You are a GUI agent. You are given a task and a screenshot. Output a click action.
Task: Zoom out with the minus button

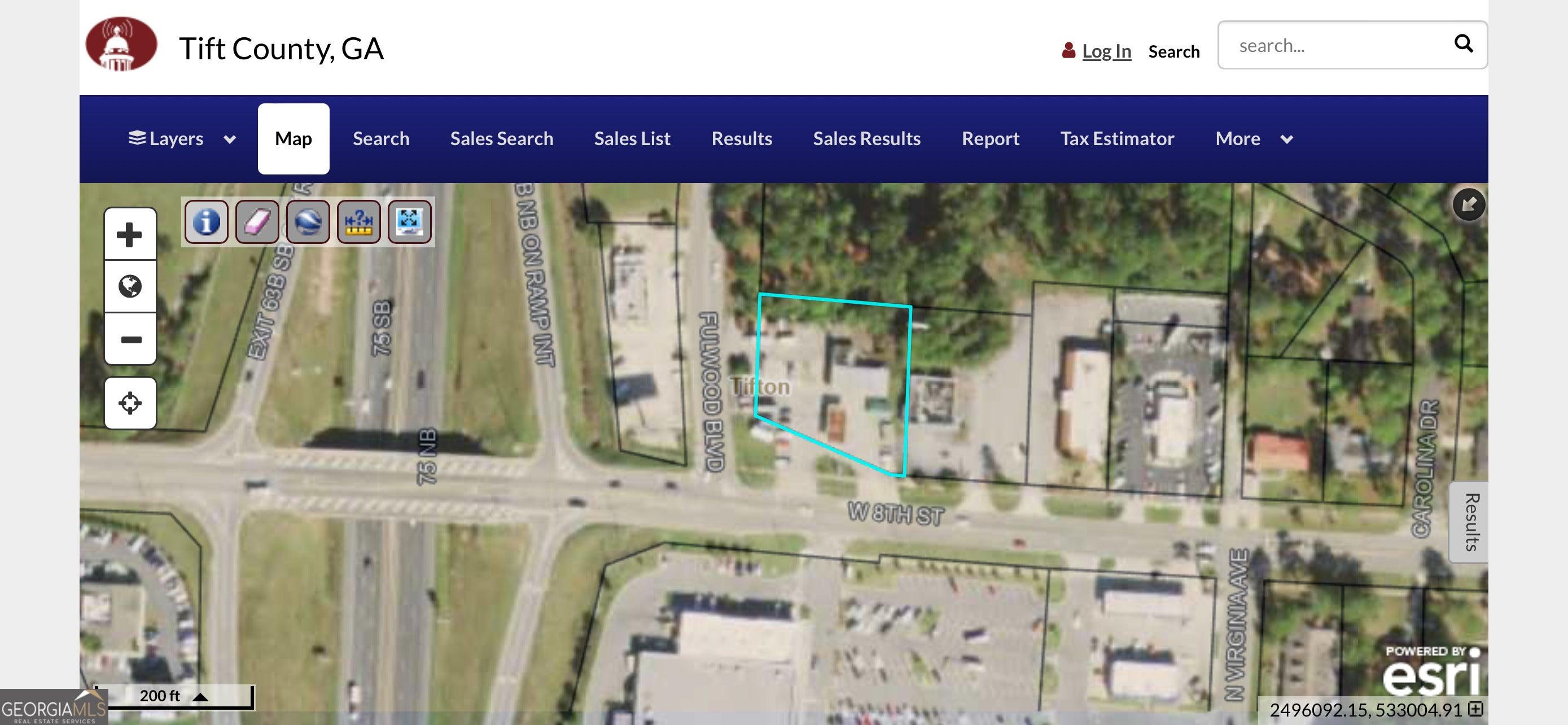[130, 339]
